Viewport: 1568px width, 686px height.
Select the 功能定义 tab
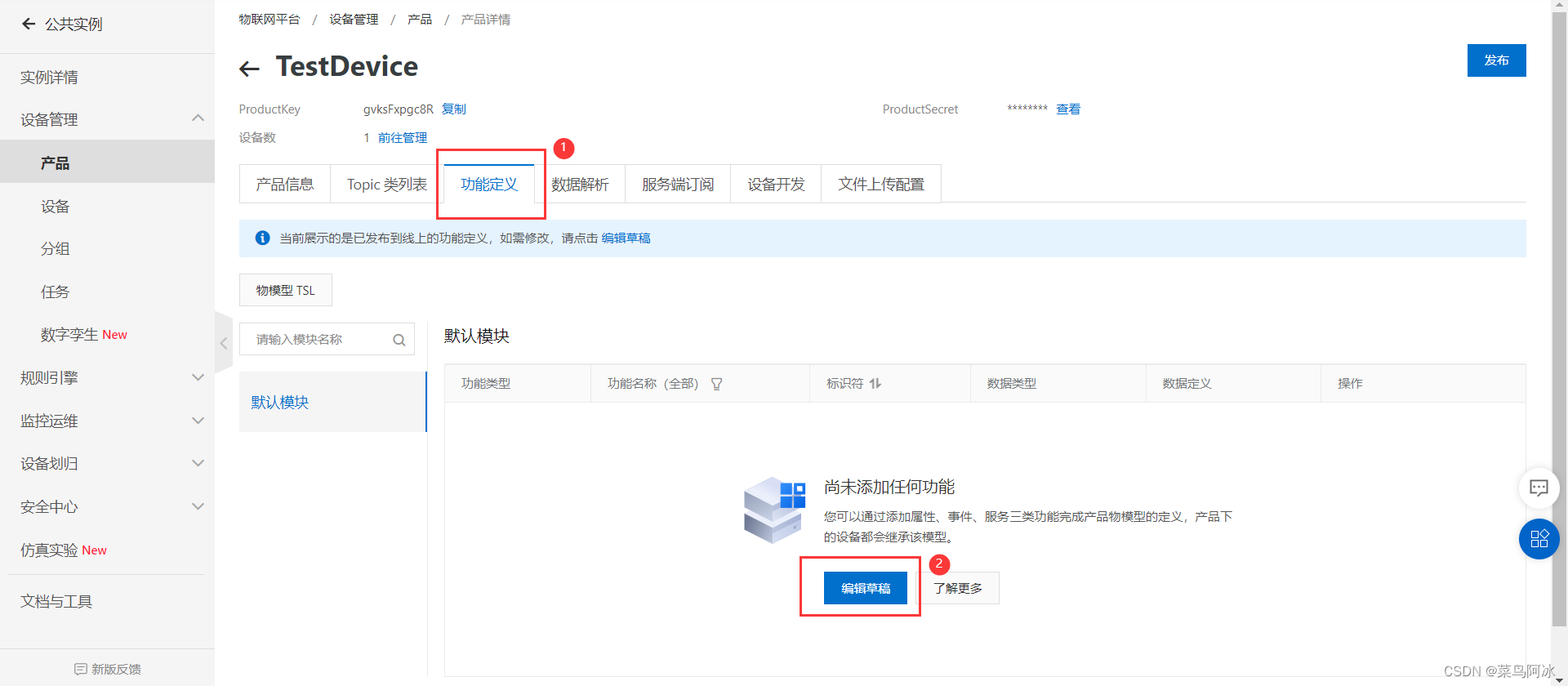point(489,184)
